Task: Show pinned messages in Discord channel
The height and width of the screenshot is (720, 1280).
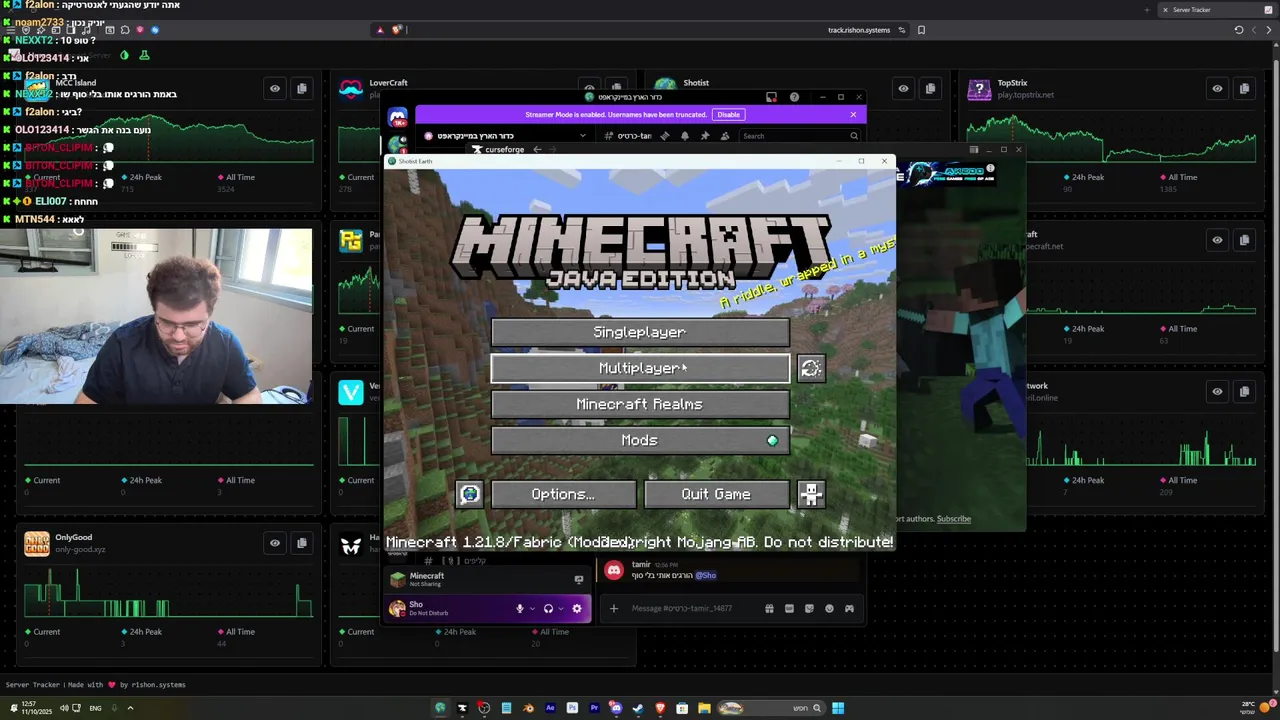Action: coord(705,136)
